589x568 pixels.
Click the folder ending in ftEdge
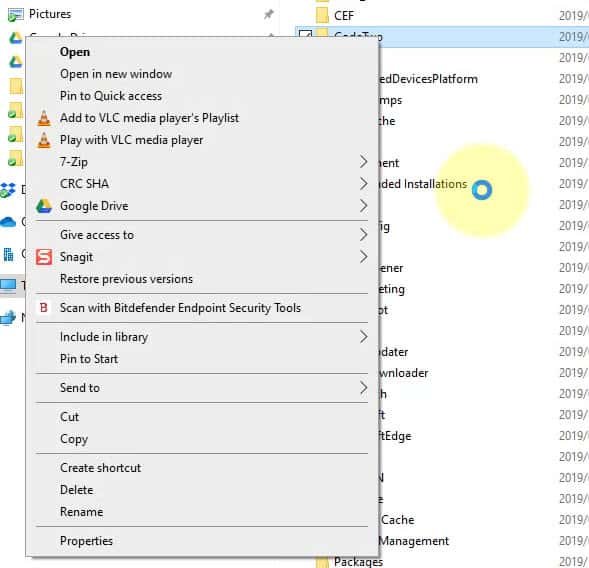click(395, 436)
